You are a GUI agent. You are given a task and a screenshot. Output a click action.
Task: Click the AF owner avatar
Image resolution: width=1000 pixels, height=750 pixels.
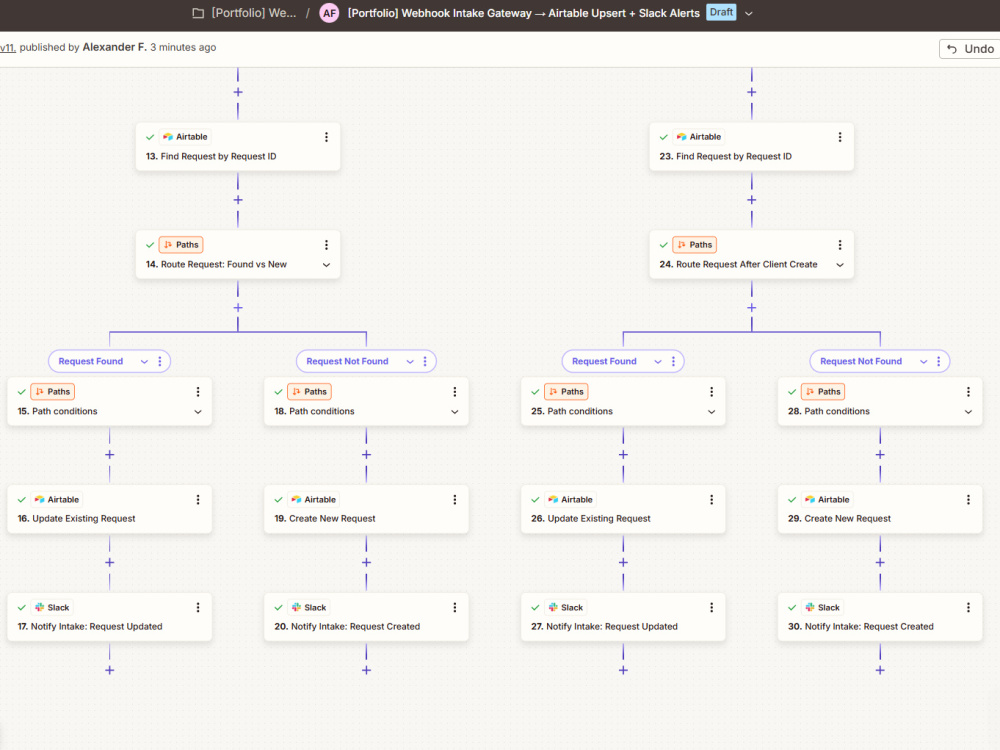[x=329, y=13]
